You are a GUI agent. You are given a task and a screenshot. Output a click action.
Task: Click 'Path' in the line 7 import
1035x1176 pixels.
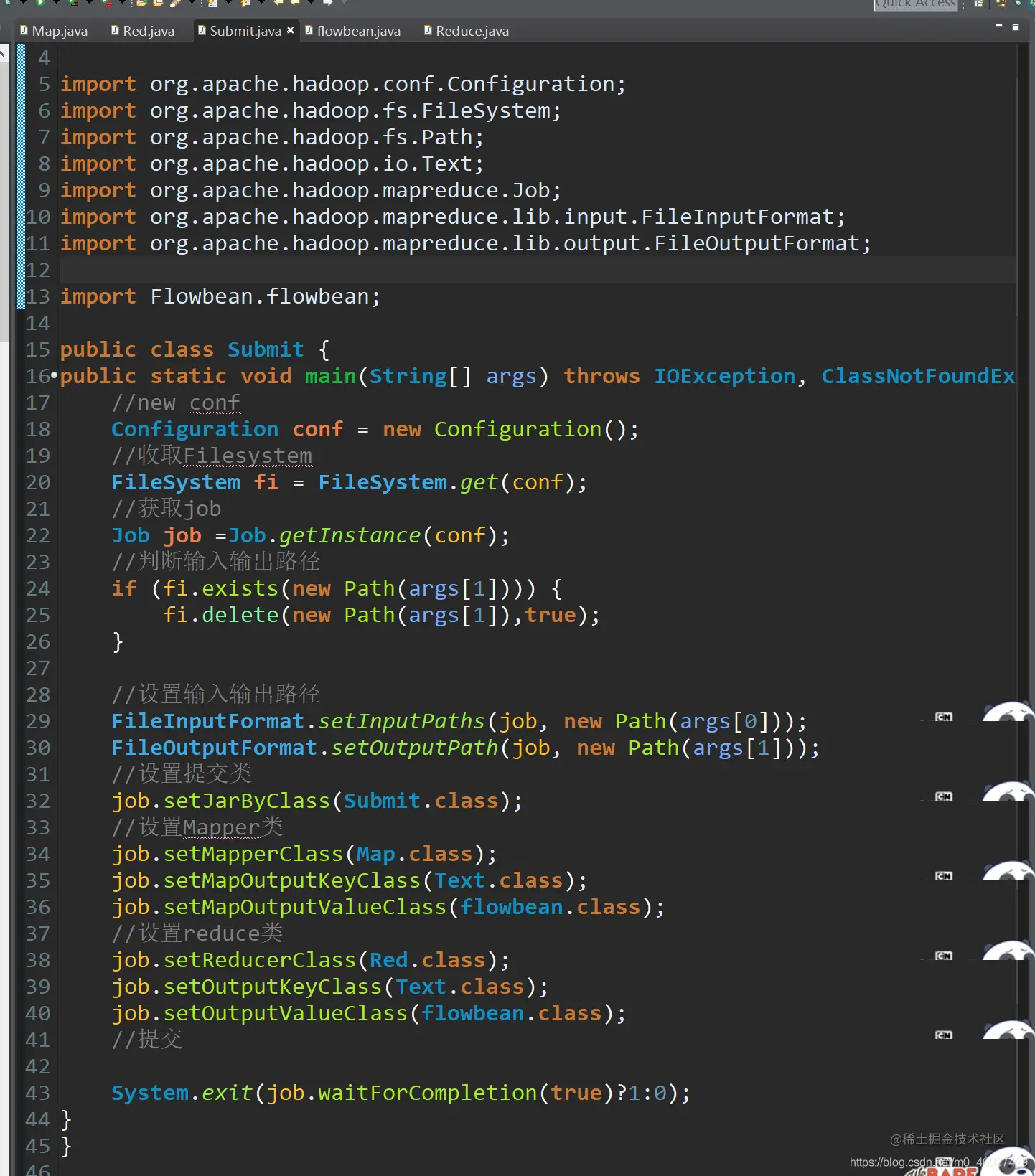pyautogui.click(x=446, y=137)
